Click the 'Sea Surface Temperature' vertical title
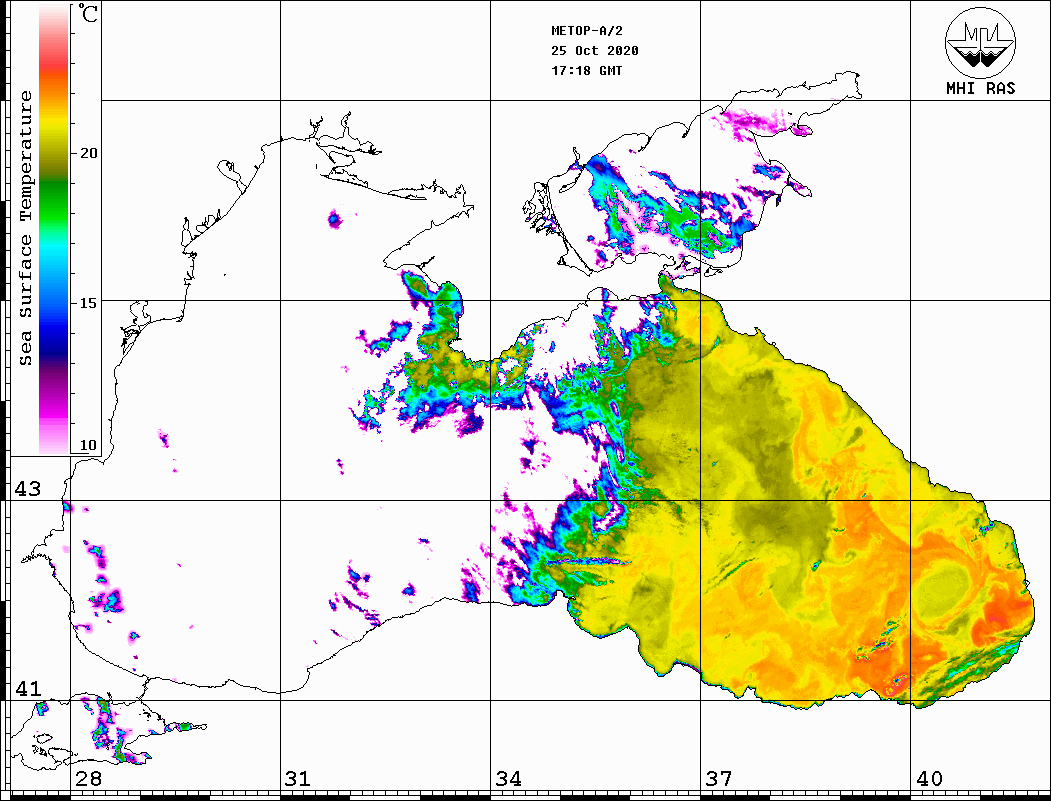The height and width of the screenshot is (801, 1051). point(25,229)
